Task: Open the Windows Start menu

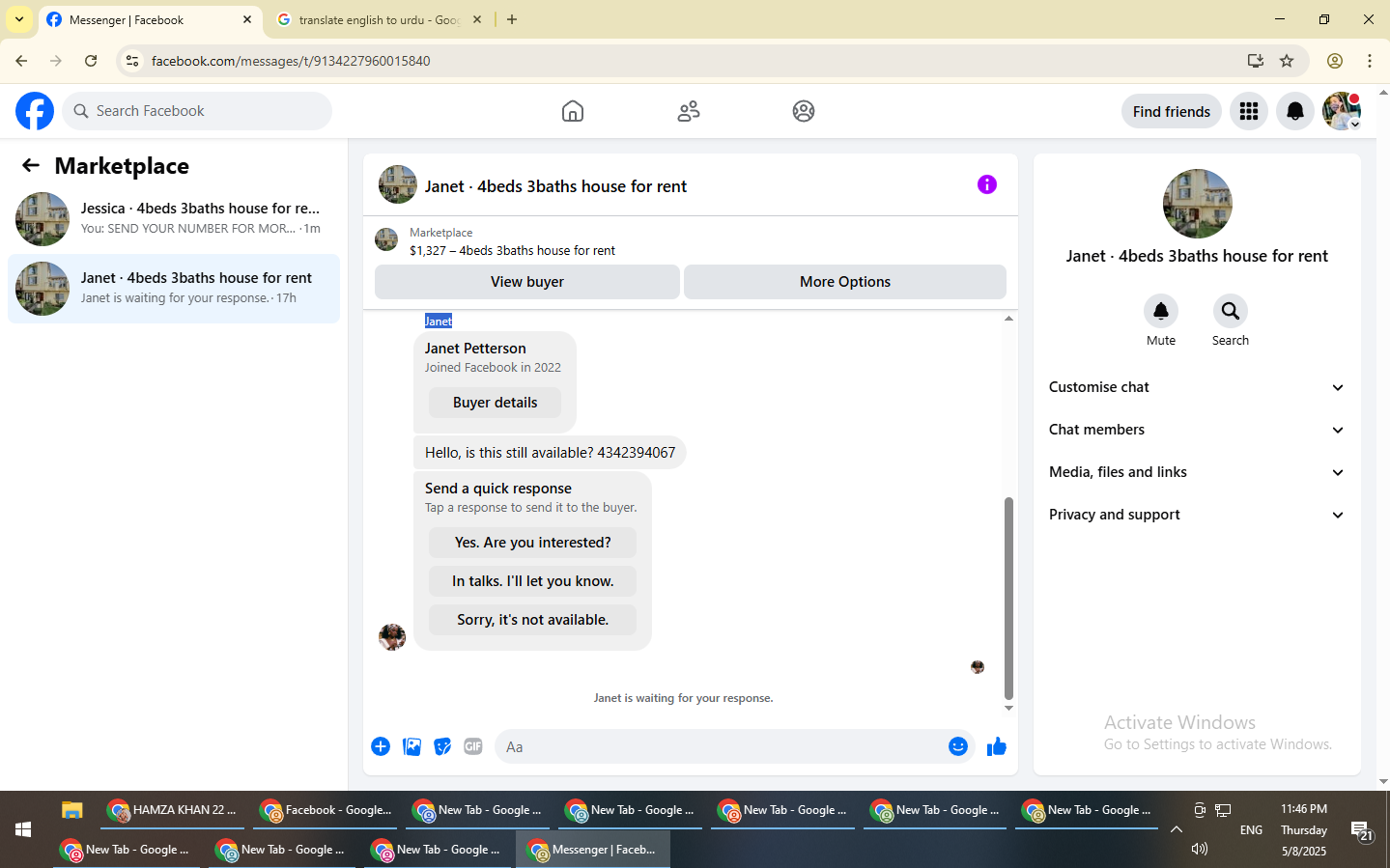Action: pos(23,829)
